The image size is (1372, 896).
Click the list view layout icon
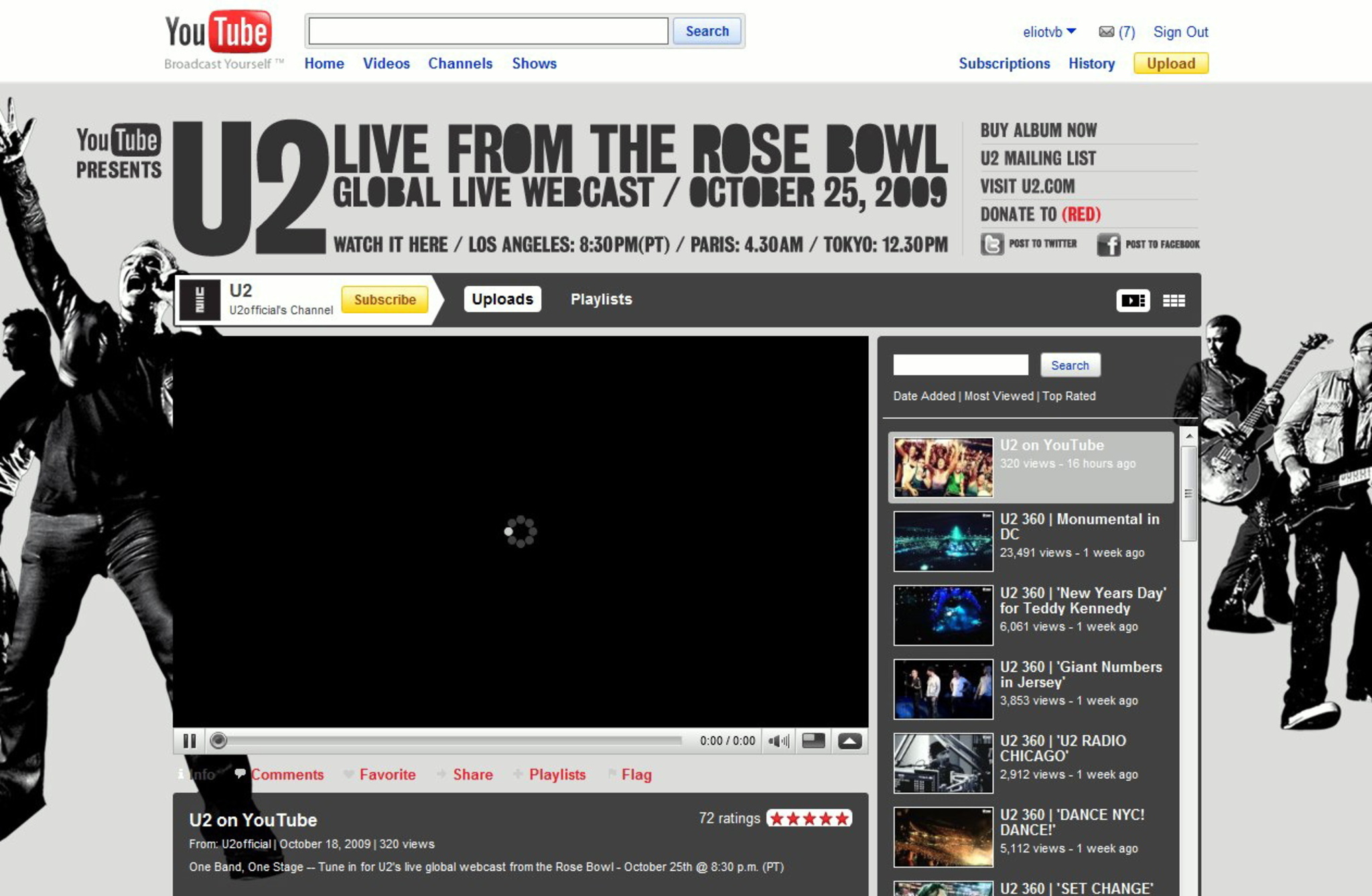(x=1134, y=298)
